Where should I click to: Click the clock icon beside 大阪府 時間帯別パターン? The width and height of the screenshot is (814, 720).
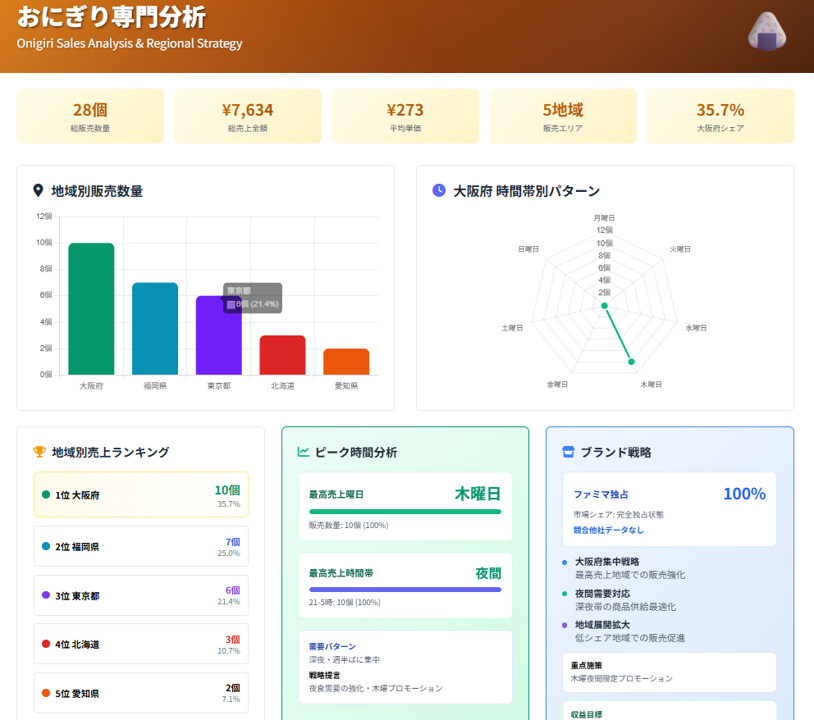click(439, 190)
